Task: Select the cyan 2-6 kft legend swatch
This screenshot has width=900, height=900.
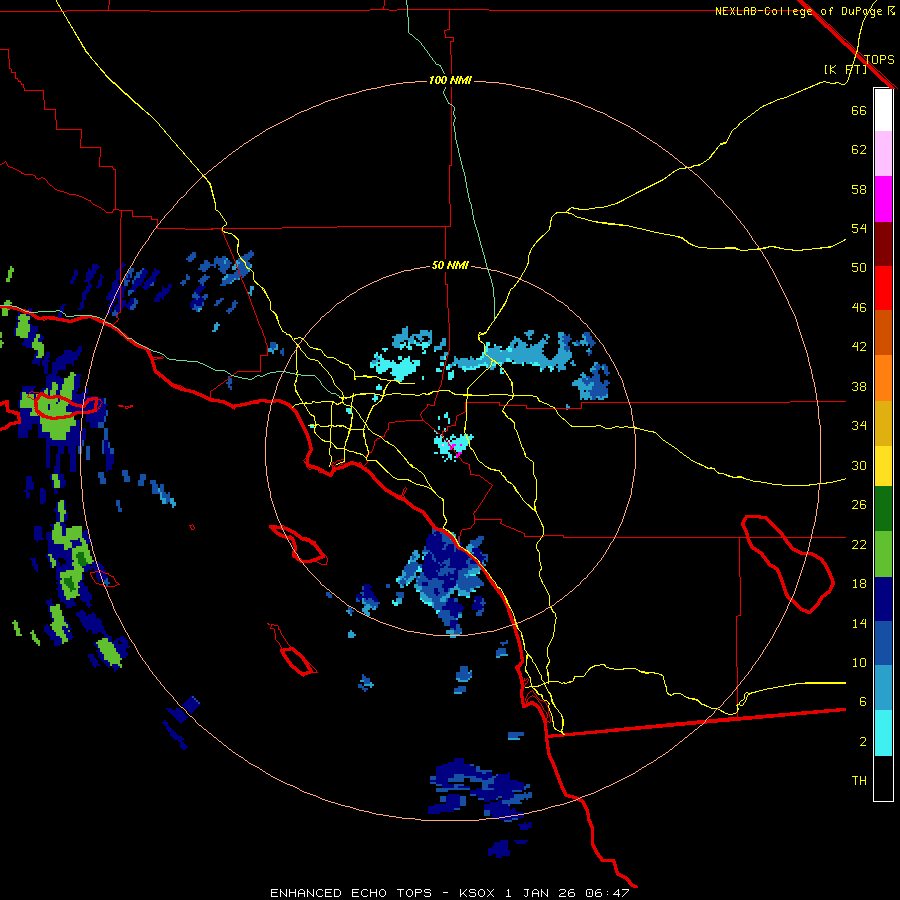Action: pos(883,733)
